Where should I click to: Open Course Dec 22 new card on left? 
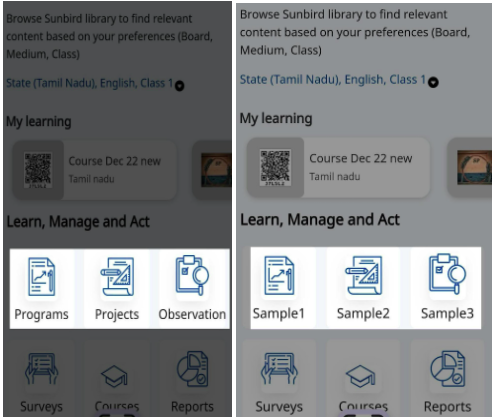pos(95,170)
